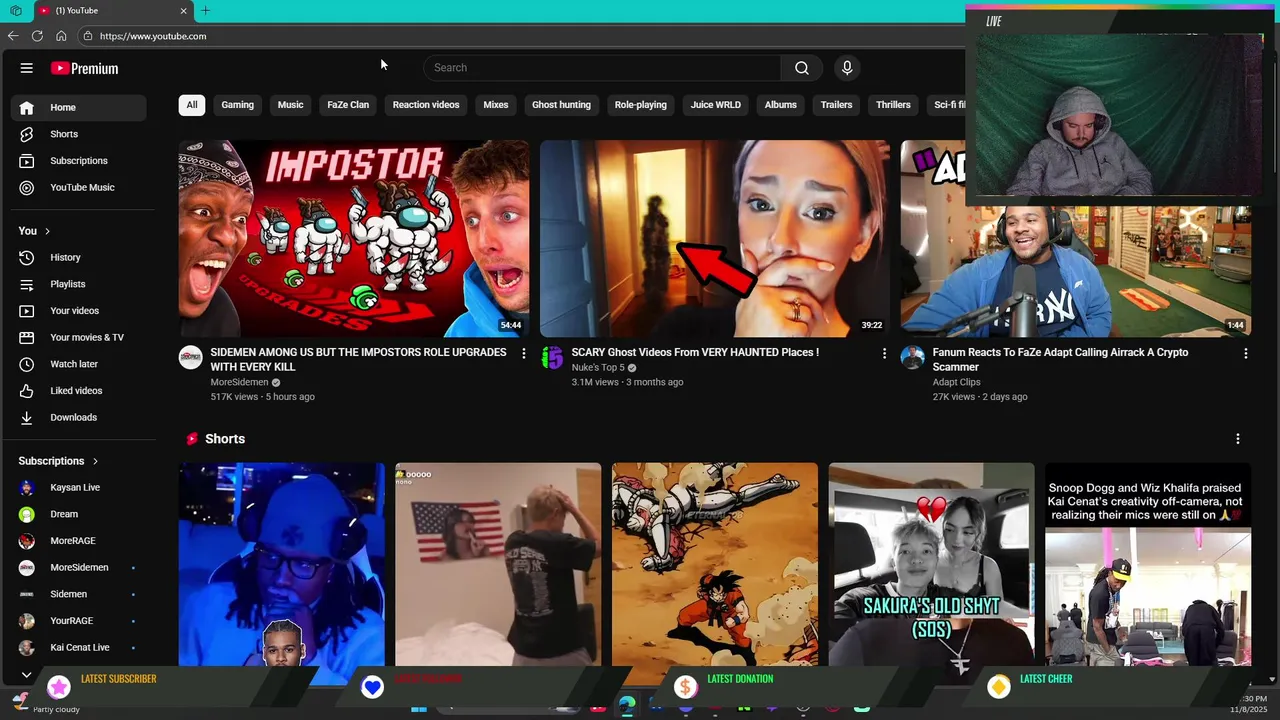Viewport: 1280px width, 720px height.
Task: Open Downloads in sidebar
Action: [79, 417]
